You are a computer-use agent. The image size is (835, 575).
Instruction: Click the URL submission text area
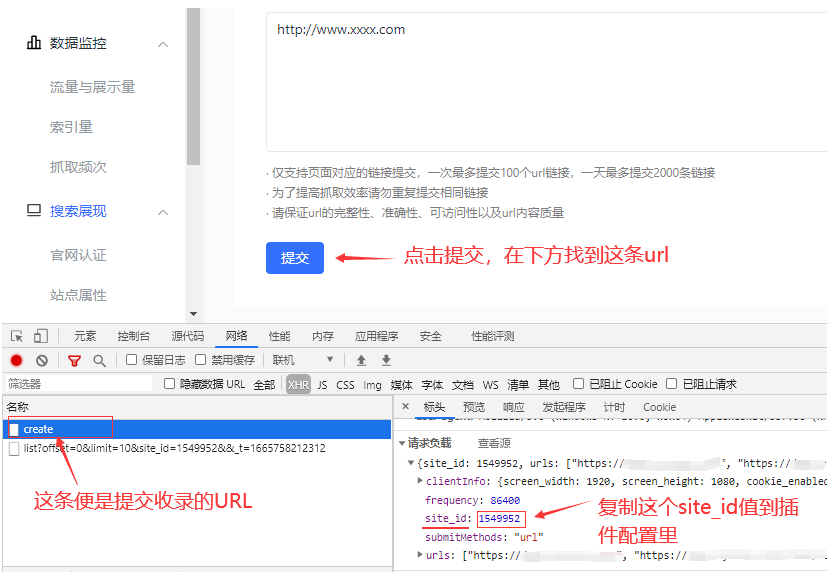[x=547, y=83]
